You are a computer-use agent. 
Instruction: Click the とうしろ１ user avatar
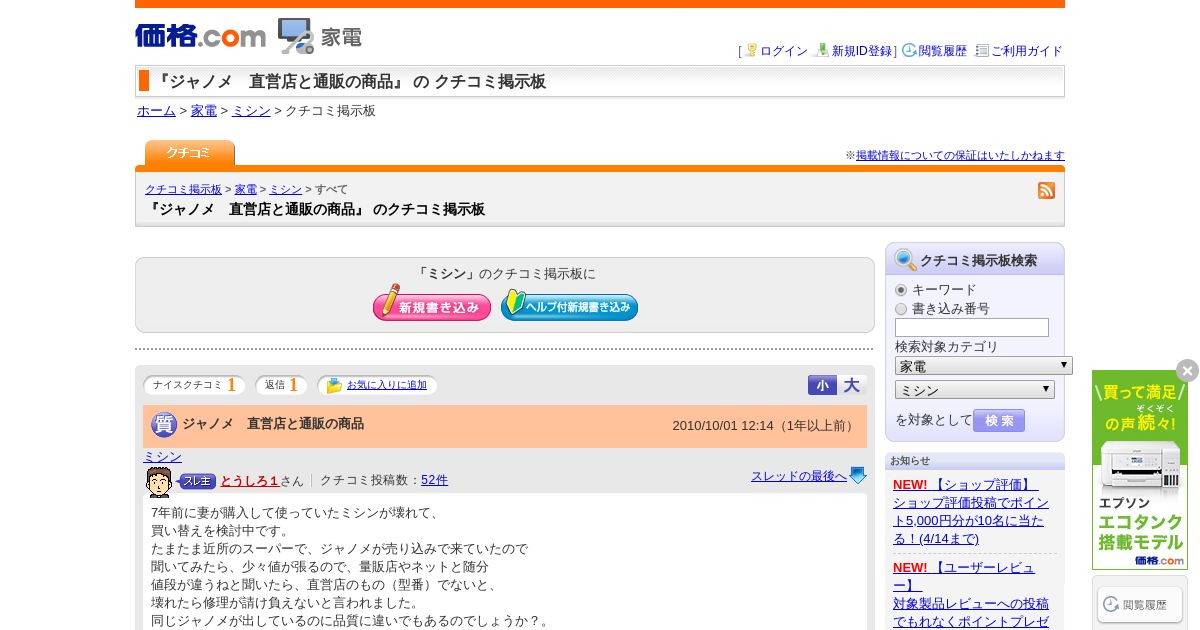point(159,482)
